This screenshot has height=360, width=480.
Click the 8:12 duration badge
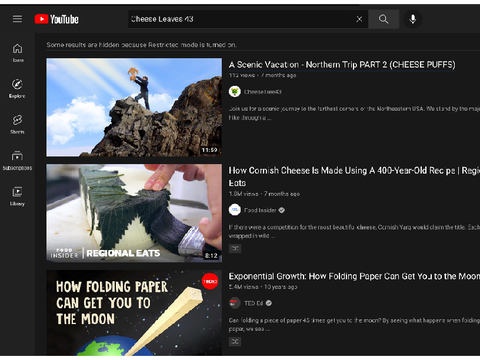click(x=211, y=256)
